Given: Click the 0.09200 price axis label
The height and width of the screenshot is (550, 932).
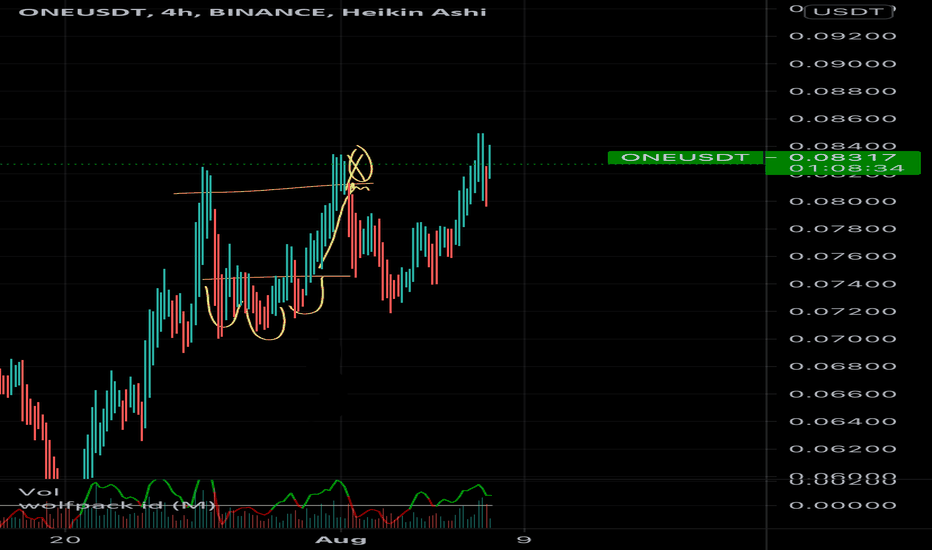Looking at the screenshot, I should [x=843, y=36].
